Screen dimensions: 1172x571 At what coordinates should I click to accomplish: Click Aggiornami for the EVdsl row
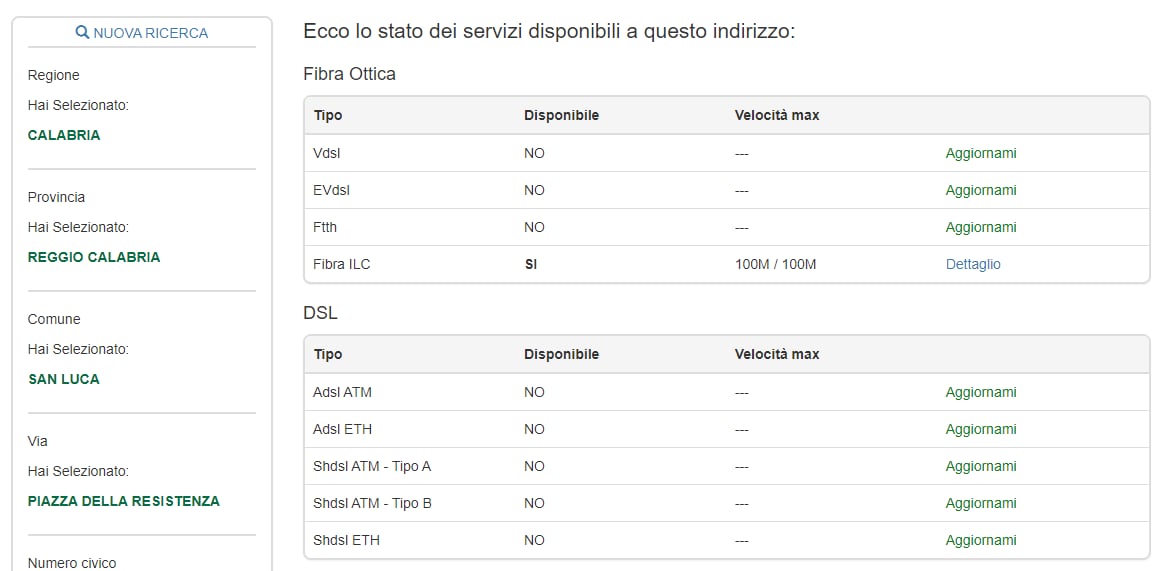(980, 190)
